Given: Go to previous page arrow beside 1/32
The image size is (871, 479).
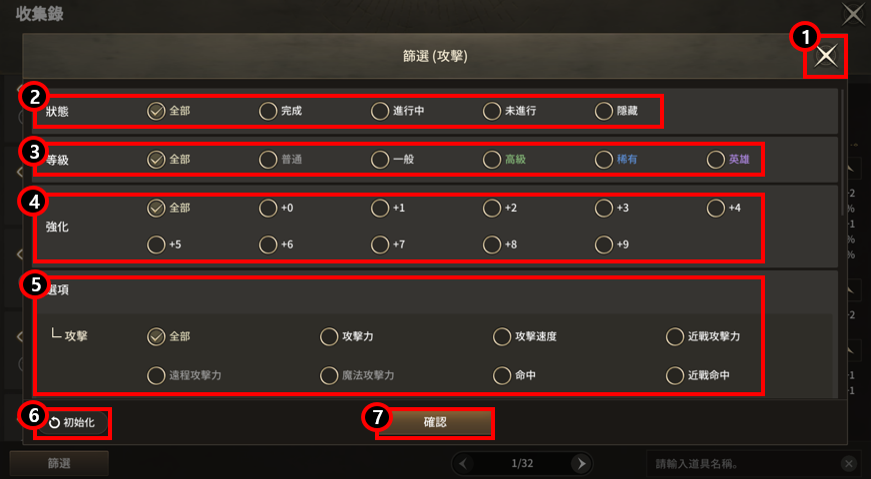Looking at the screenshot, I should (464, 463).
